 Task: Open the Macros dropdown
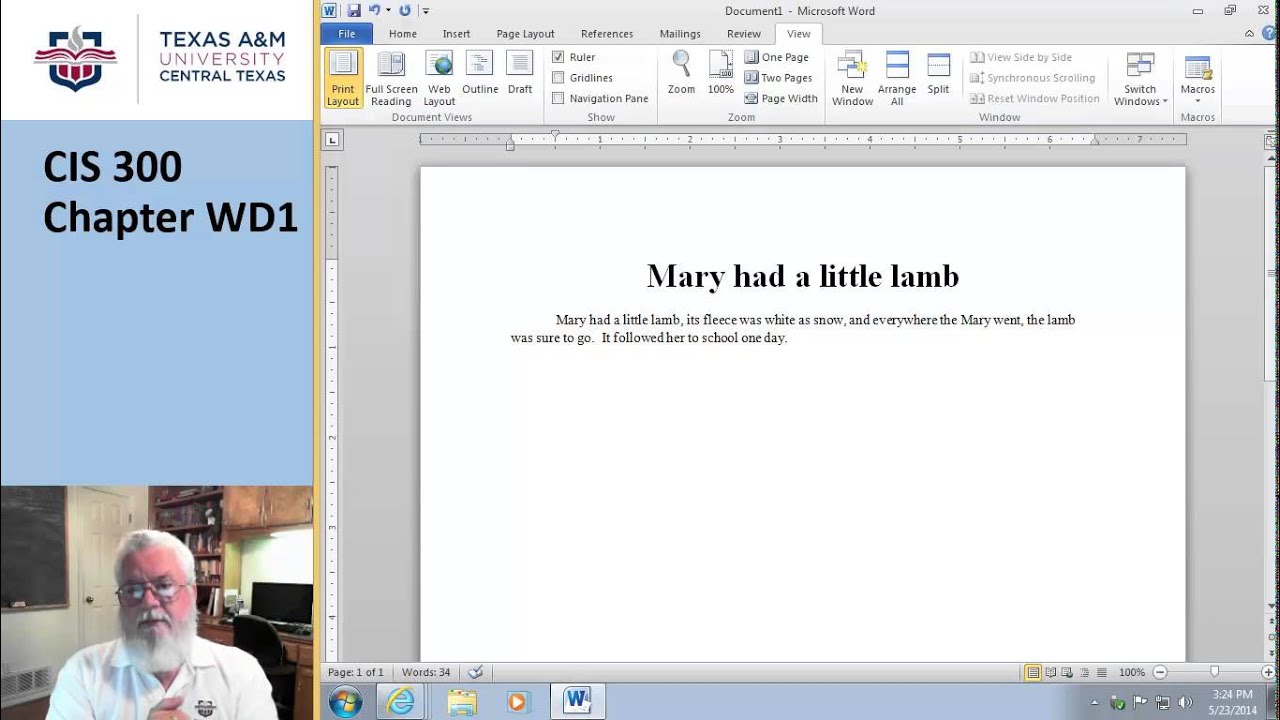point(1197,78)
